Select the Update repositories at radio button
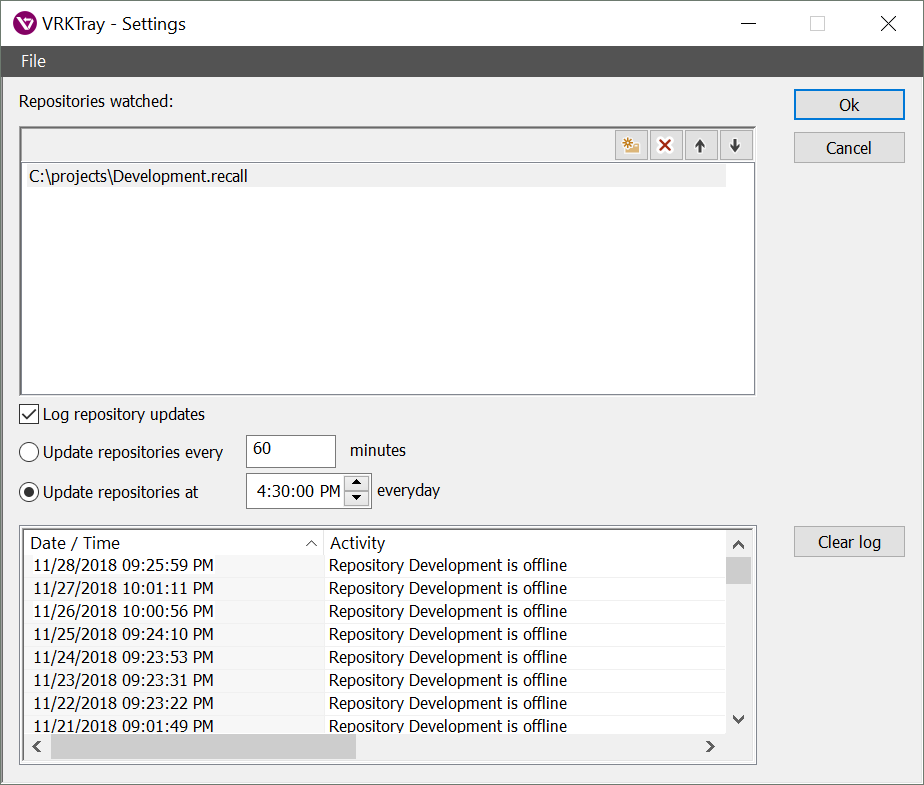 29,492
